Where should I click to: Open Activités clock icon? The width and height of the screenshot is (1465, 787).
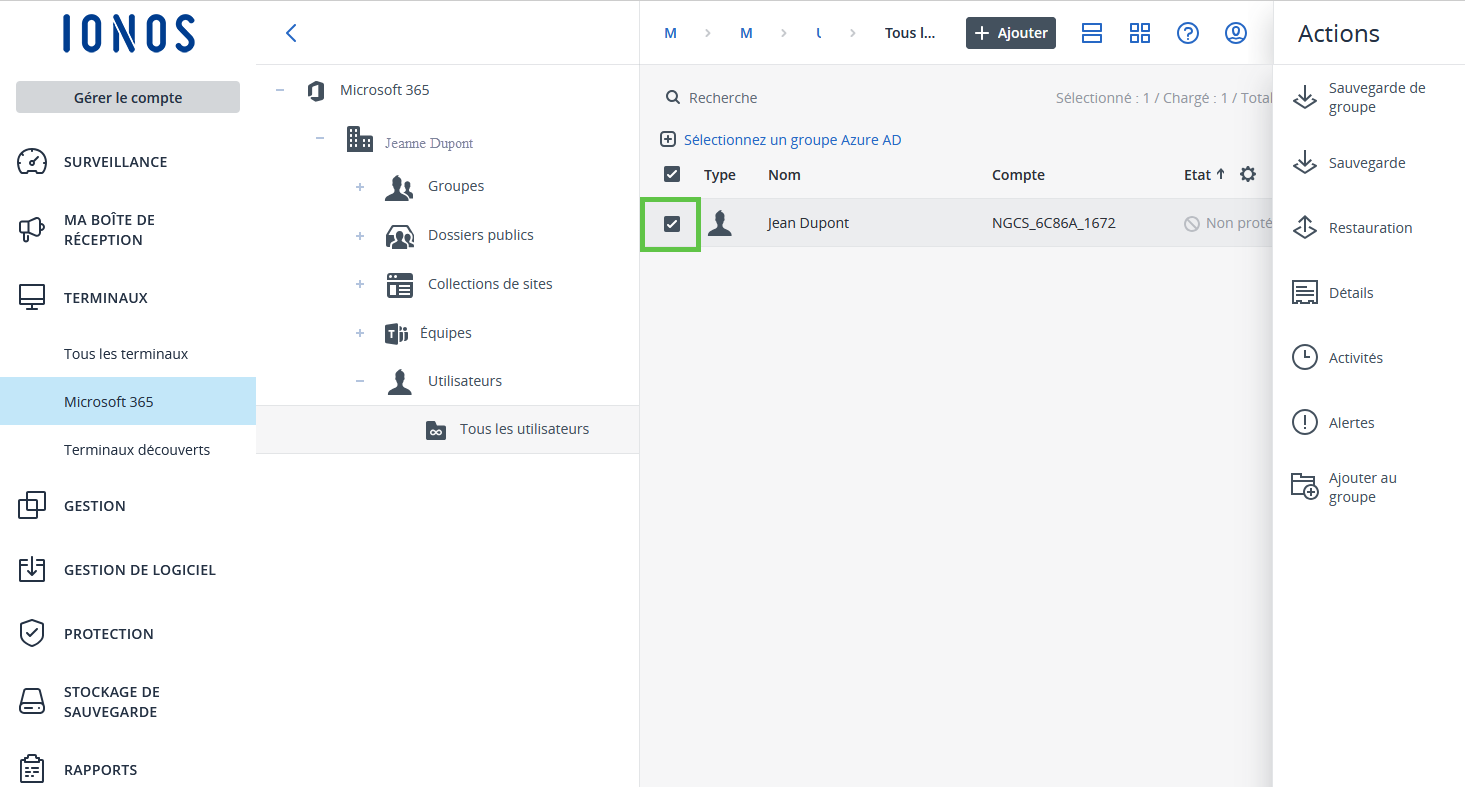(1305, 358)
